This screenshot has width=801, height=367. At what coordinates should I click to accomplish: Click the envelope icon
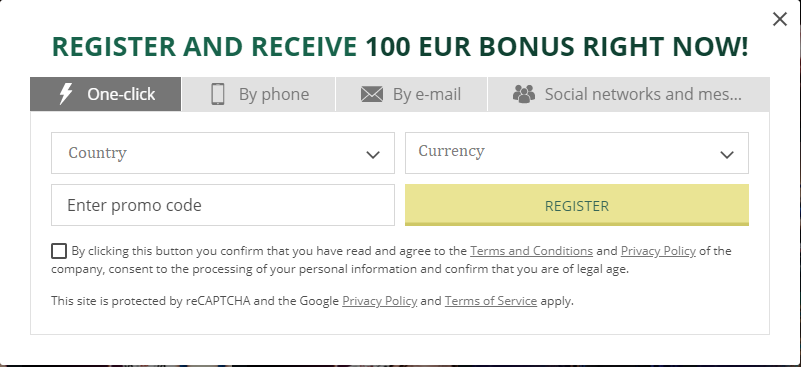[371, 95]
